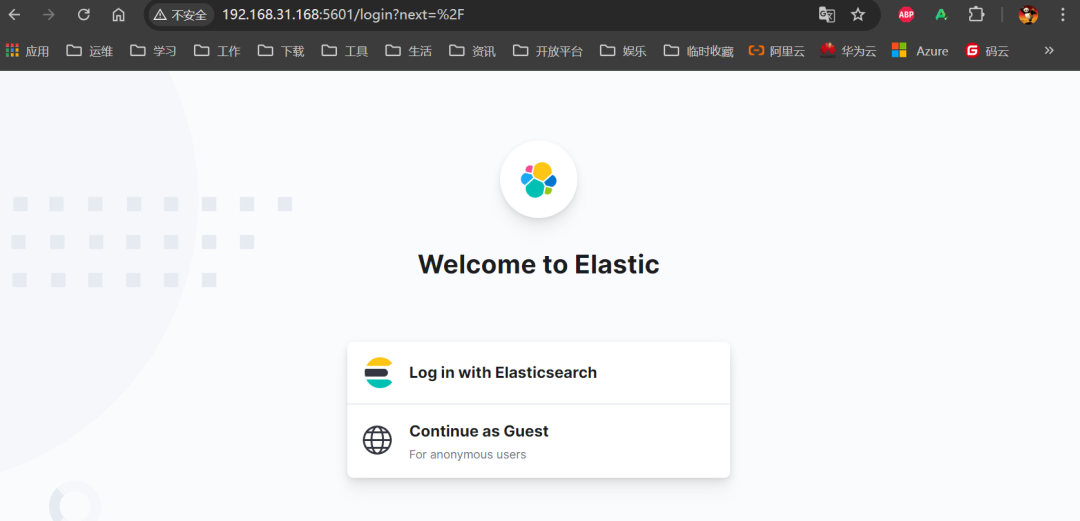Image resolution: width=1080 pixels, height=521 pixels.
Task: Open the profile avatar menu
Action: coord(1028,14)
